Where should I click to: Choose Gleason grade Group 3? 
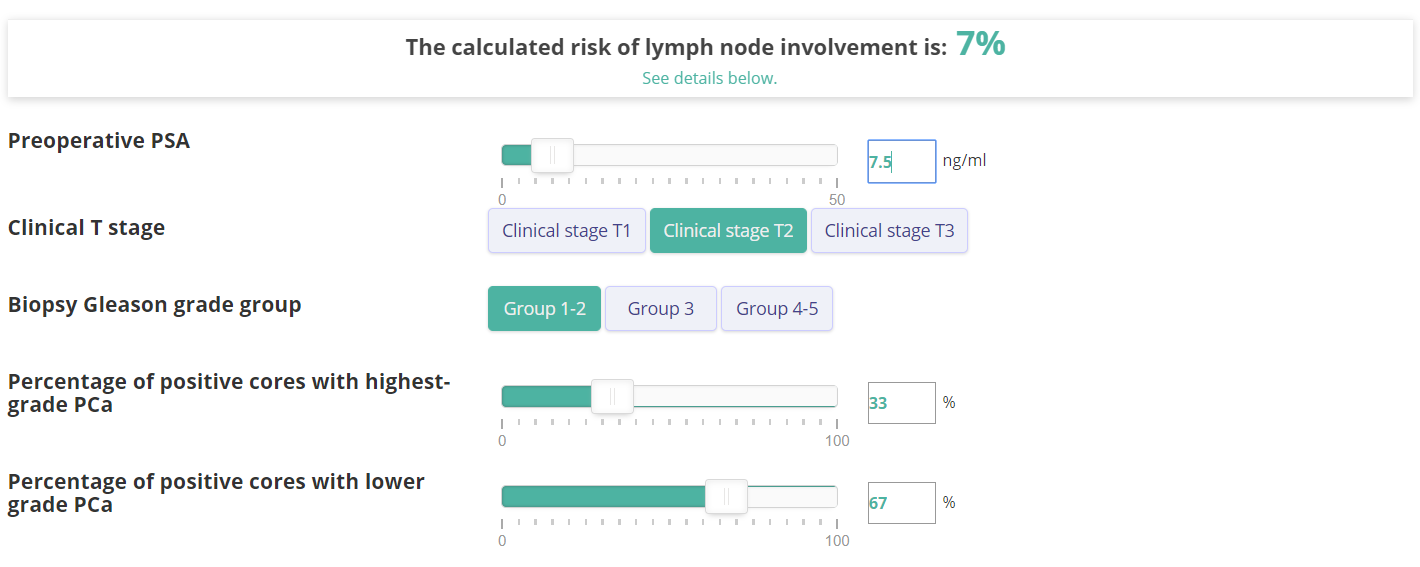661,308
